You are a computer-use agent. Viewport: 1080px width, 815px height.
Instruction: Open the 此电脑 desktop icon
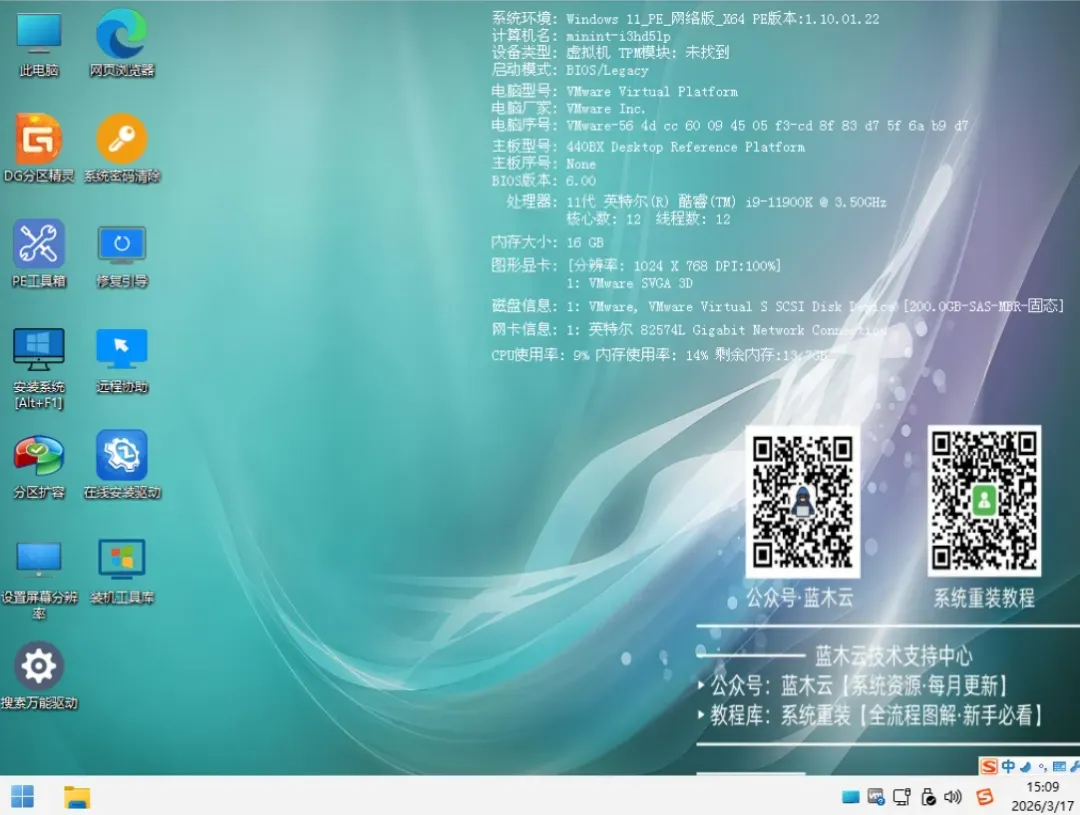[x=39, y=43]
